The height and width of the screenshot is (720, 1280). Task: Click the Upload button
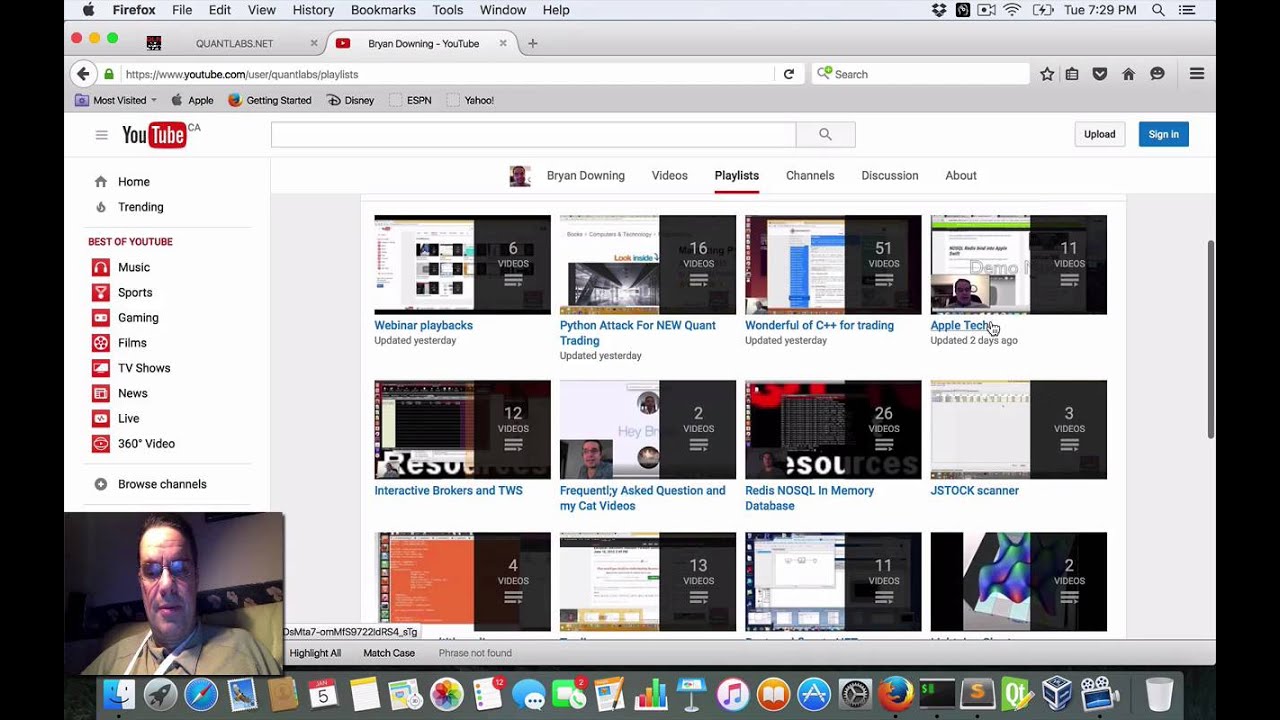tap(1099, 134)
